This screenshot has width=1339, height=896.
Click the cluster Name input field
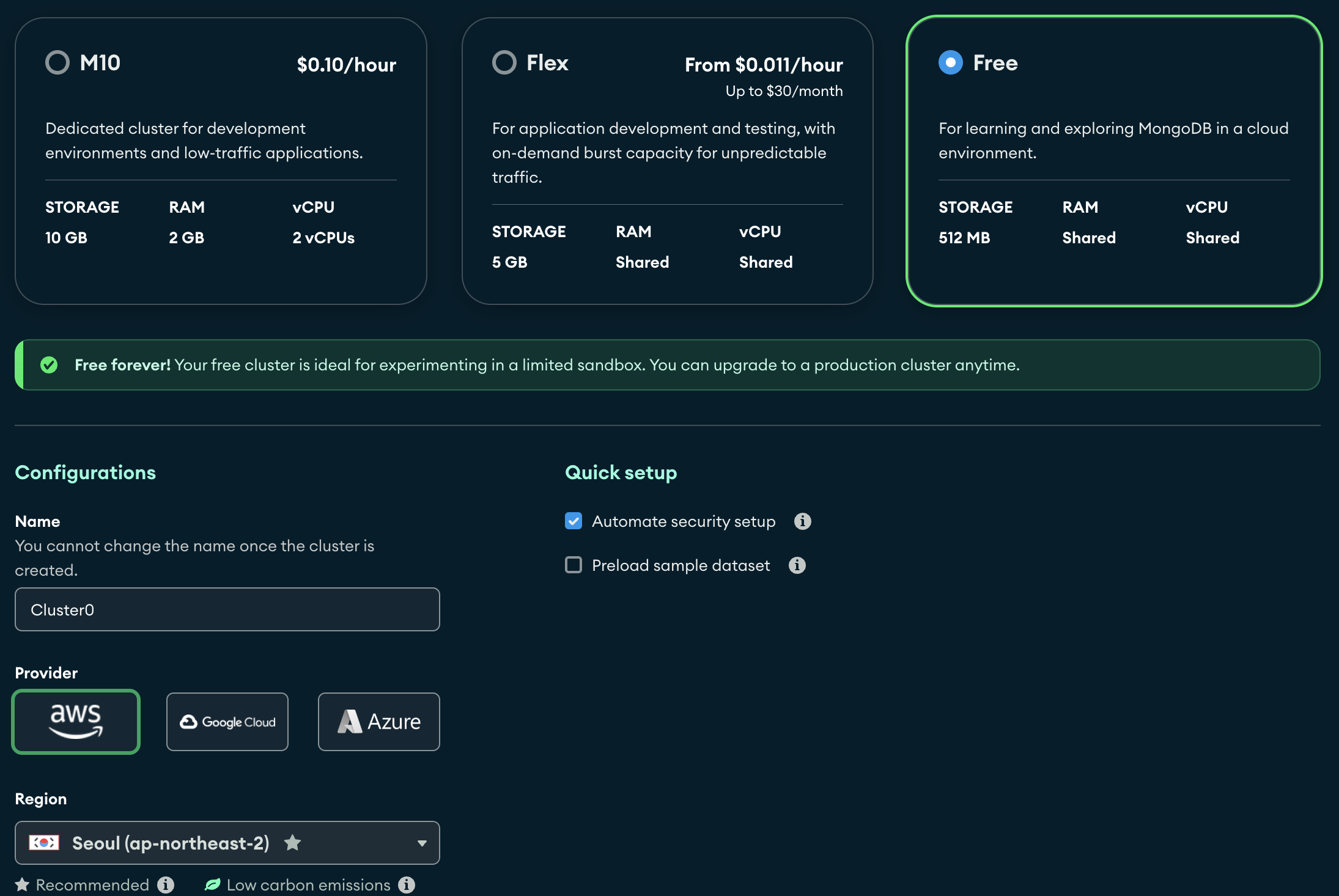[x=227, y=609]
